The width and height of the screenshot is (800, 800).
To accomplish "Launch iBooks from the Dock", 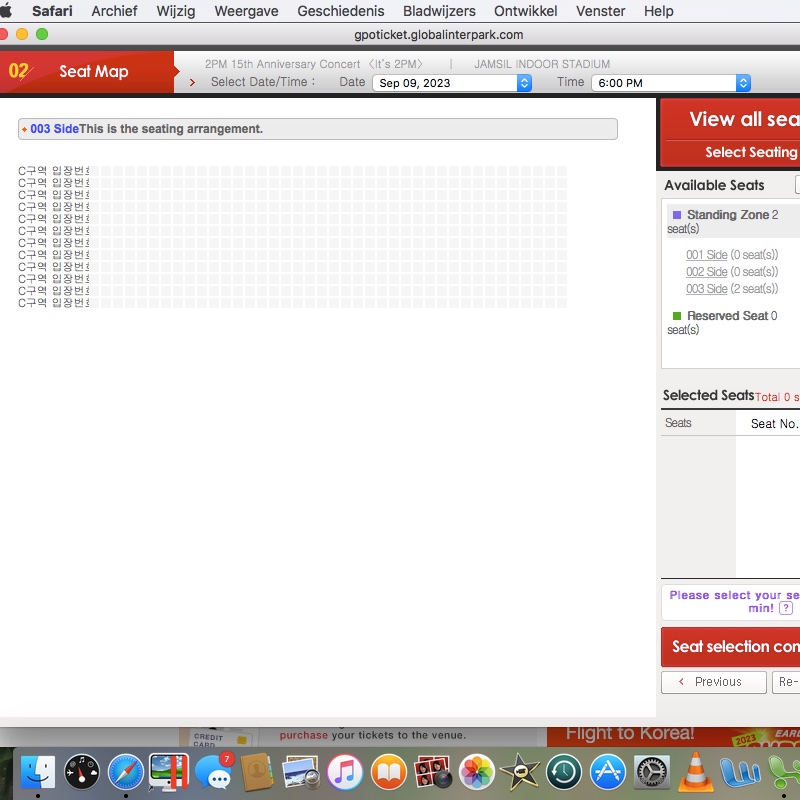I will point(389,771).
